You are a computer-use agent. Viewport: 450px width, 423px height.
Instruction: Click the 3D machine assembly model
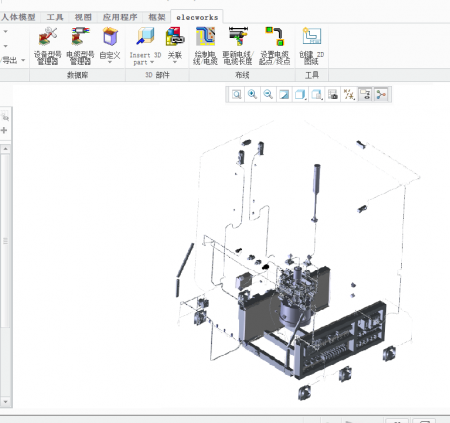[x=297, y=260]
